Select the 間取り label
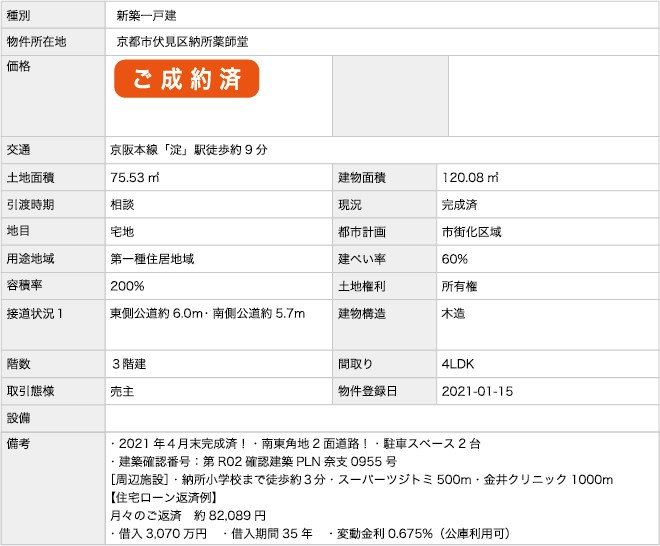The height and width of the screenshot is (546, 660). point(356,364)
